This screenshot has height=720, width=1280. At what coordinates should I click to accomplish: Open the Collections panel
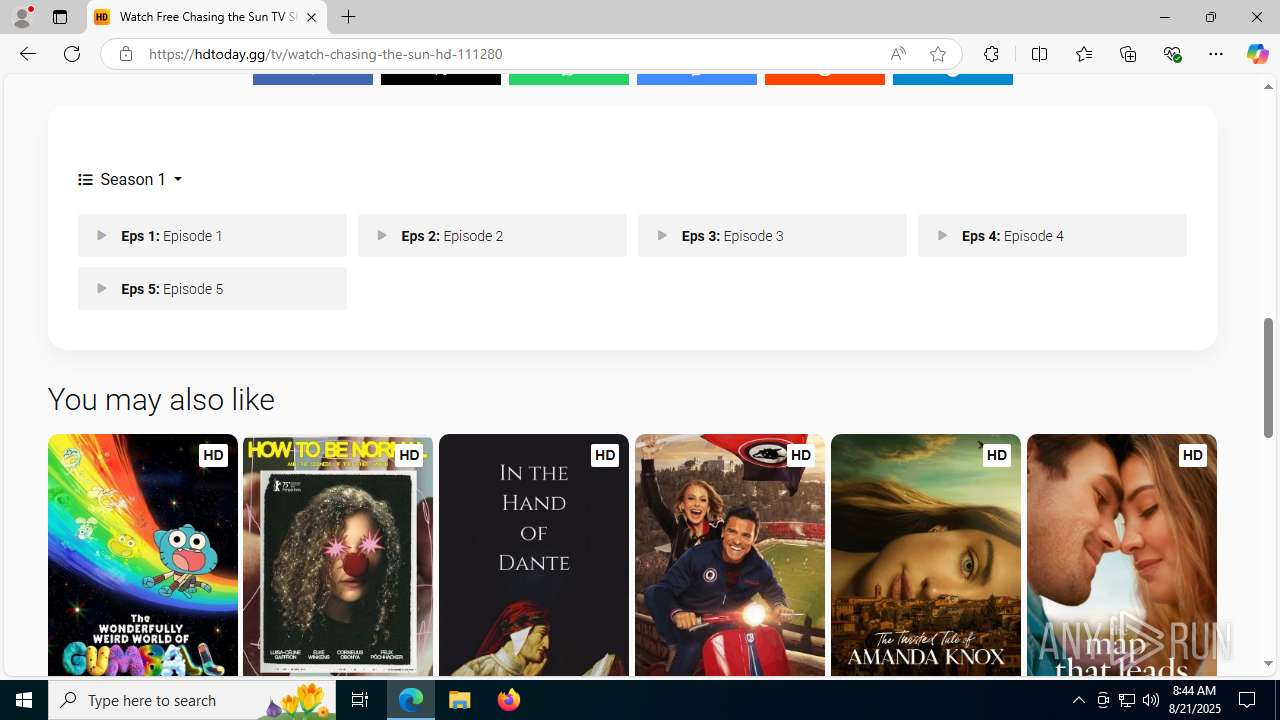tap(1128, 54)
